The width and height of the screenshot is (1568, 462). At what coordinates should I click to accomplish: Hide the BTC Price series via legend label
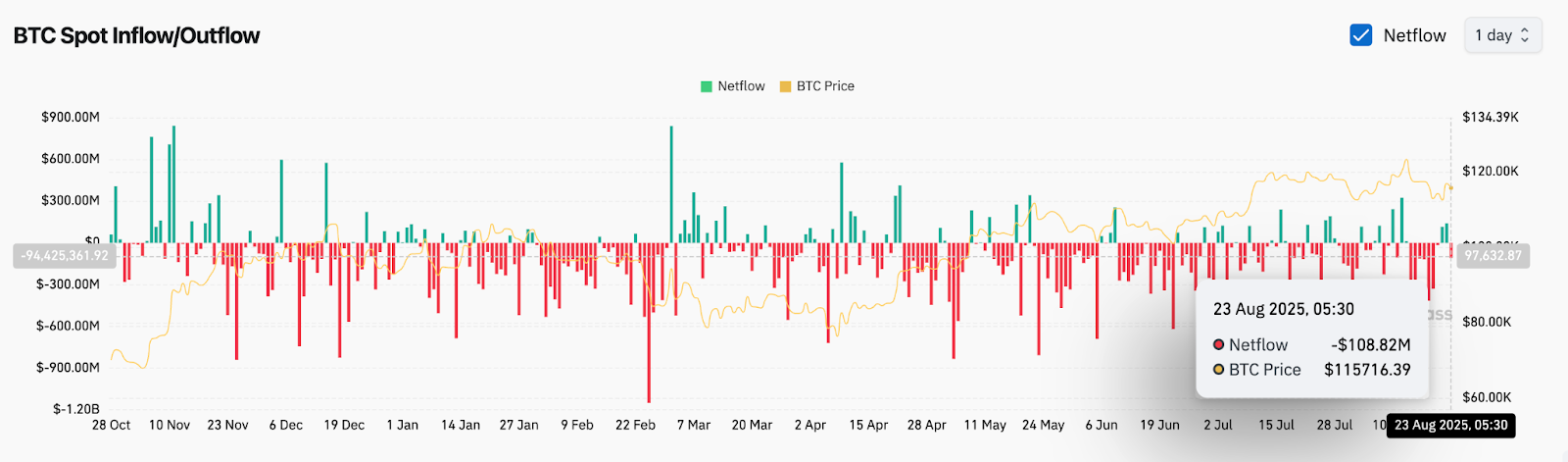(x=825, y=86)
